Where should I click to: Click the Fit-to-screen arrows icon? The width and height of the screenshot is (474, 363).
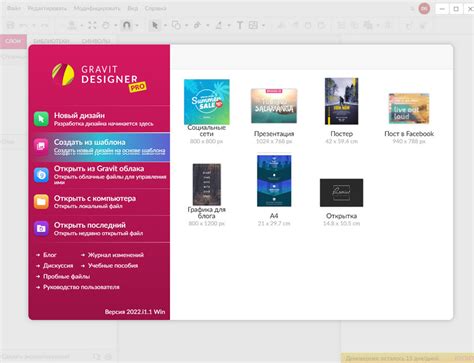[92, 25]
